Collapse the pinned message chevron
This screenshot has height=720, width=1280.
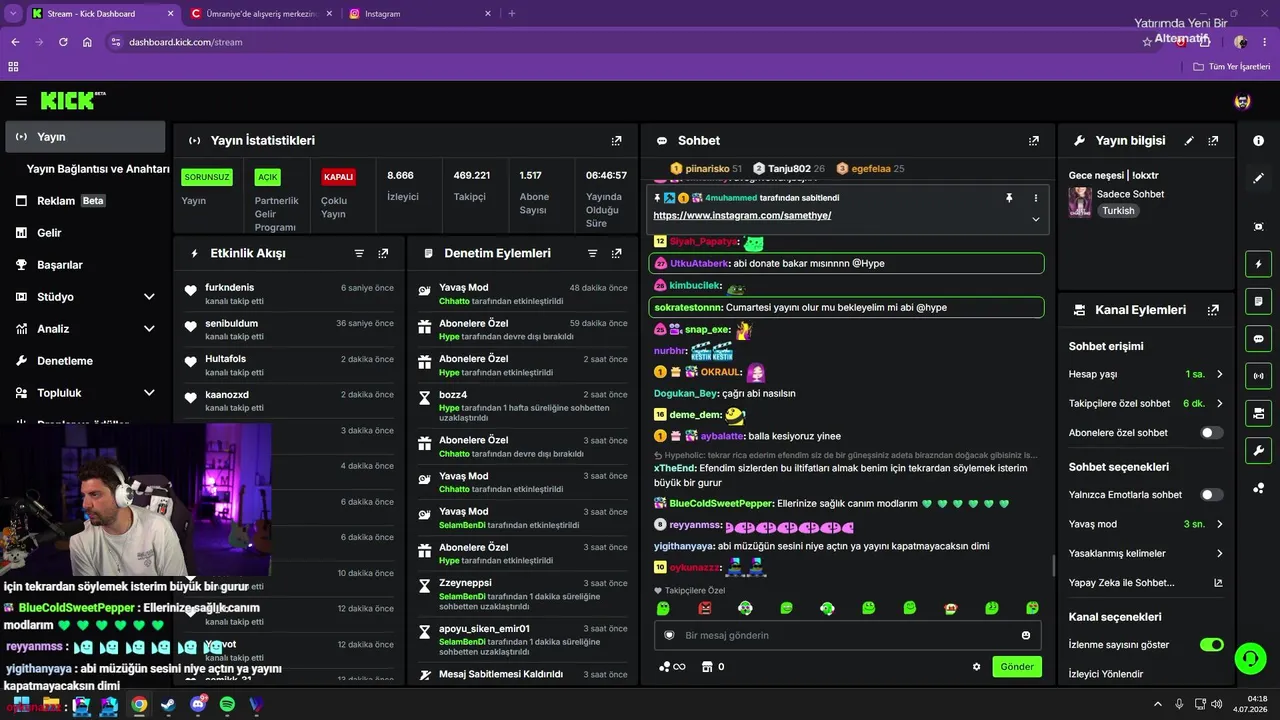1035,218
